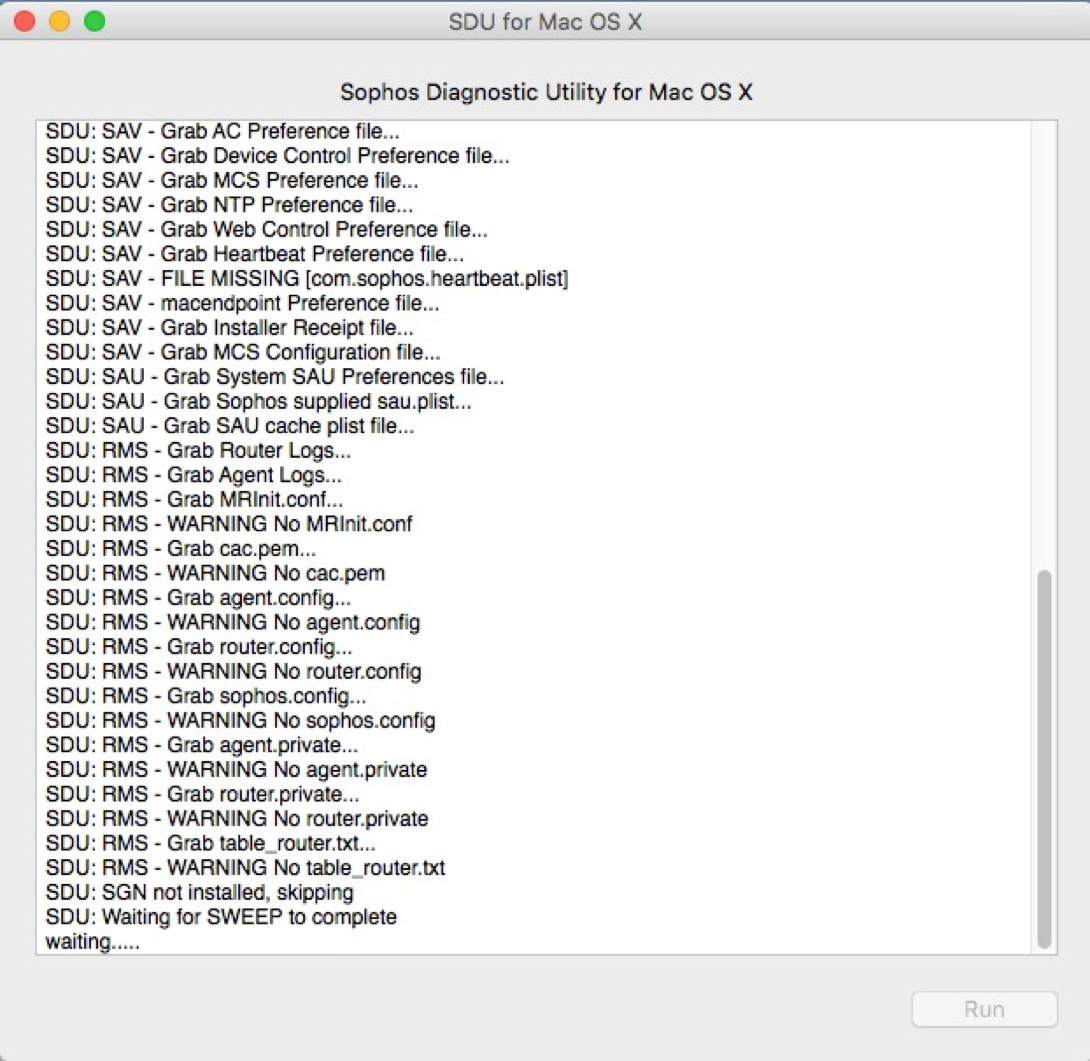
Task: Click the log pane scrollbar thumb
Action: click(x=1043, y=759)
